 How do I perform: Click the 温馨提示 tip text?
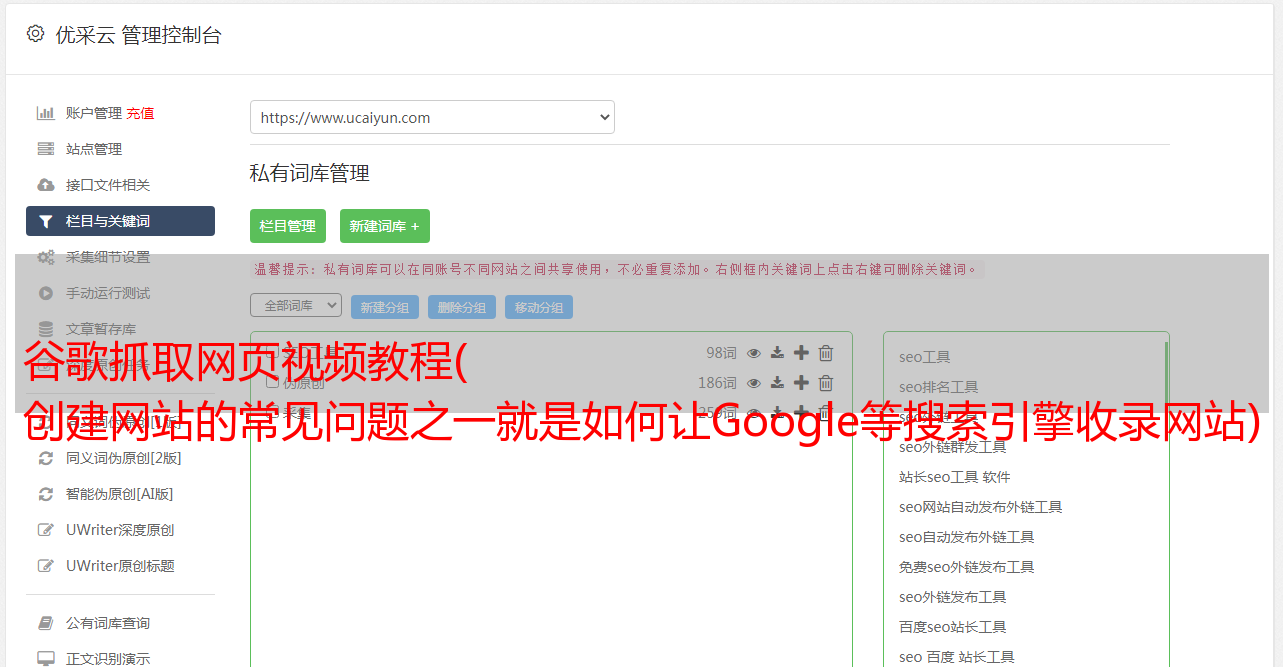tap(616, 269)
